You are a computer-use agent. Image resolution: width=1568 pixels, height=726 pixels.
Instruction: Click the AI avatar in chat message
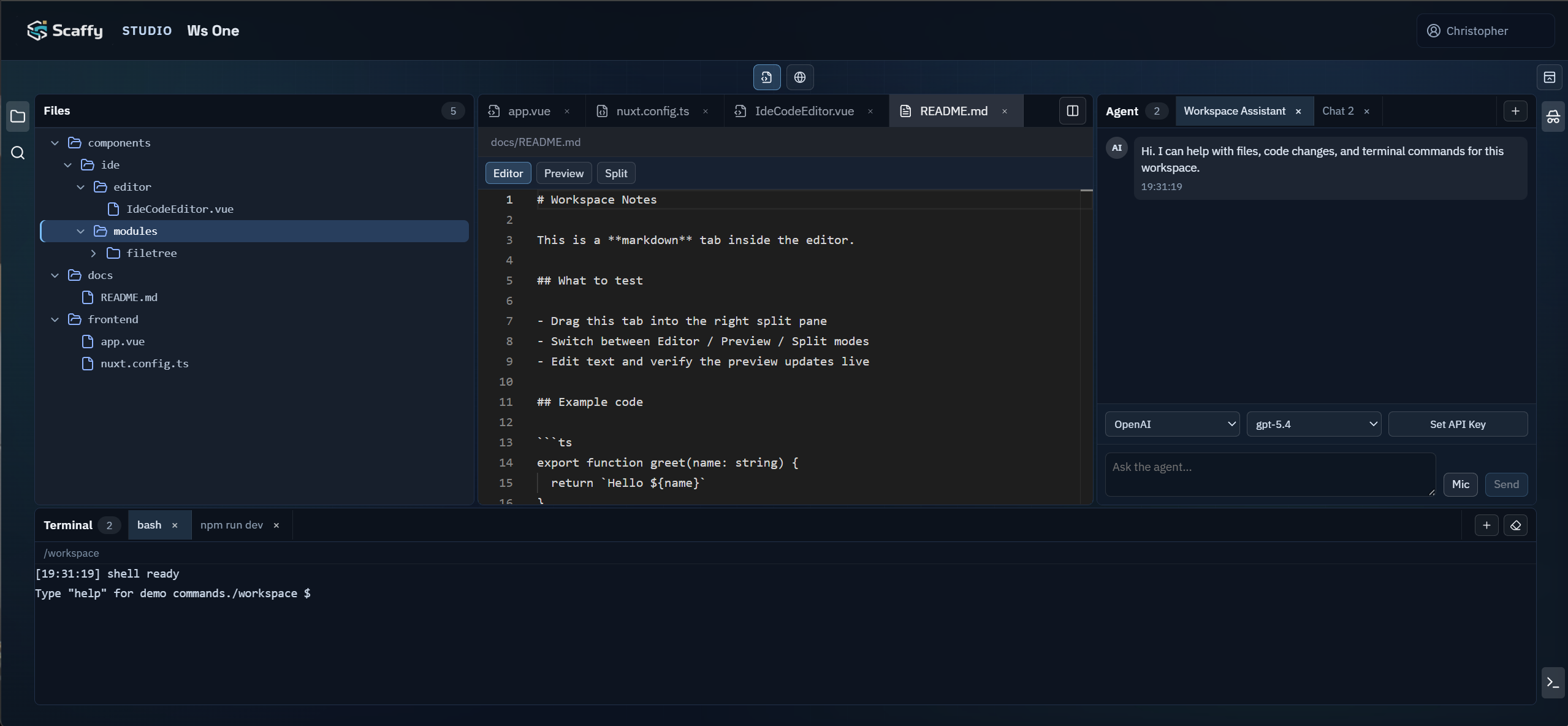point(1117,148)
